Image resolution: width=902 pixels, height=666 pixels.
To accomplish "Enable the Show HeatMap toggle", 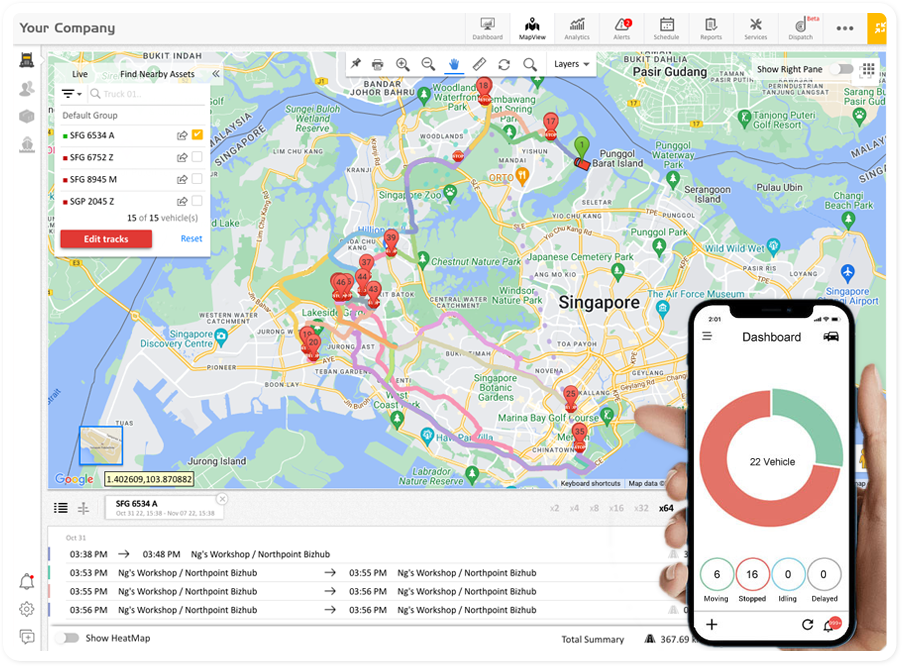I will 68,638.
